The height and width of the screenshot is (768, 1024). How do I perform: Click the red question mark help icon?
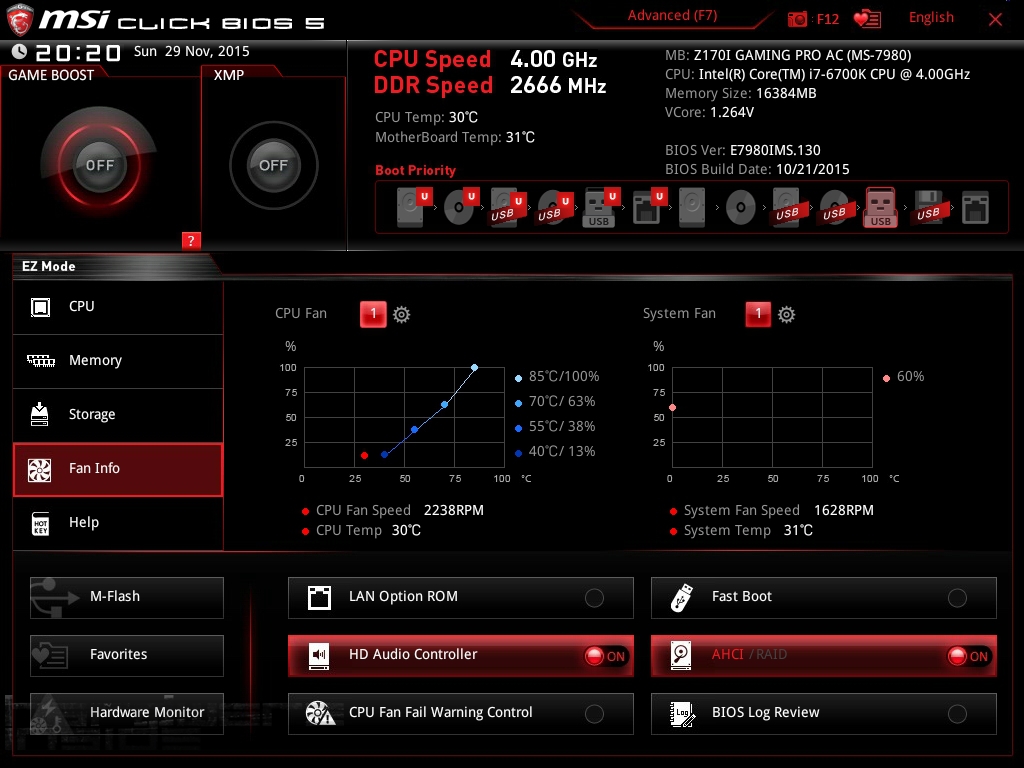pos(191,240)
